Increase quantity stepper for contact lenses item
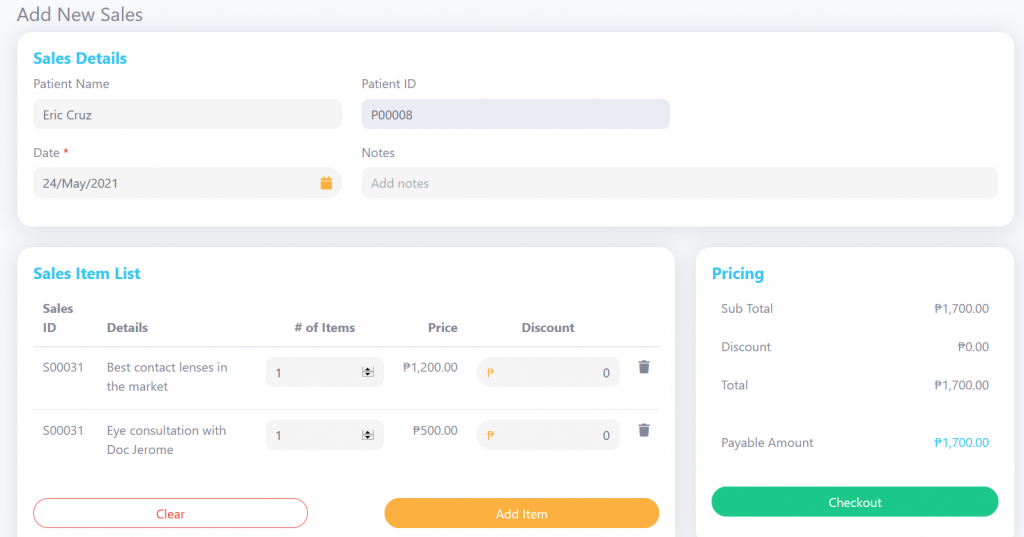Image resolution: width=1024 pixels, height=537 pixels. pyautogui.click(x=368, y=369)
